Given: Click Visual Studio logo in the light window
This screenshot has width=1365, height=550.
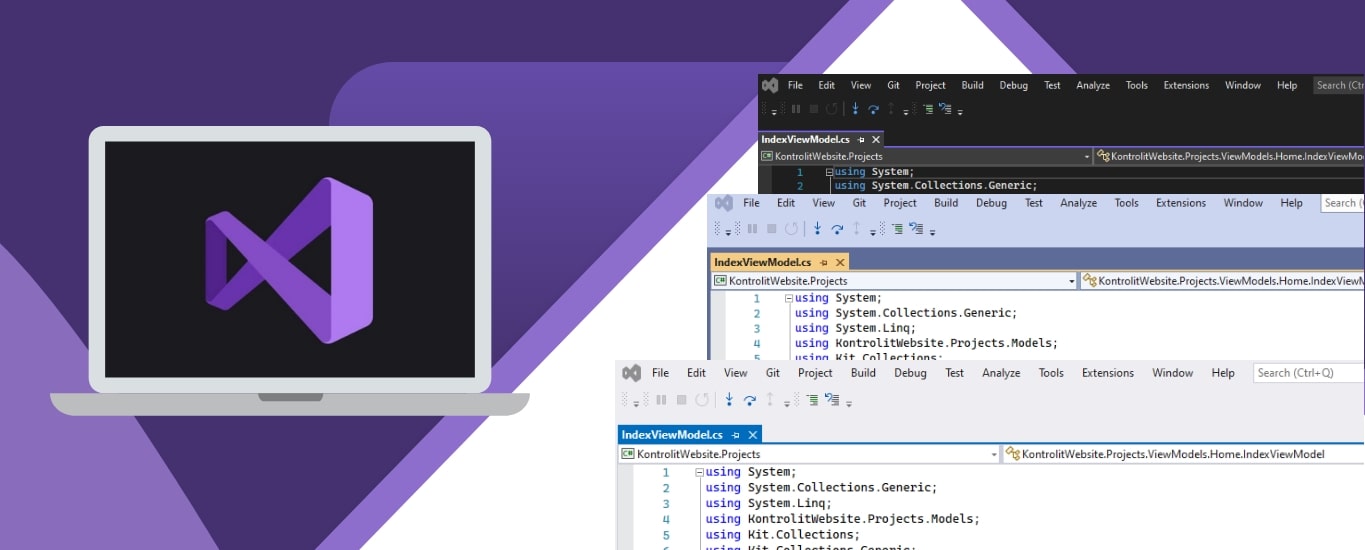Looking at the screenshot, I should click(631, 373).
